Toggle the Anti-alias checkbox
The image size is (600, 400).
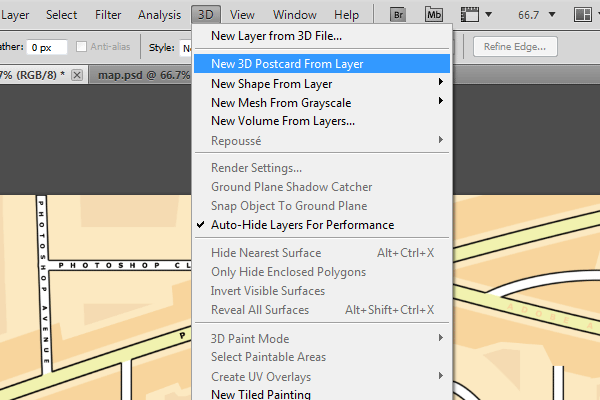[x=81, y=47]
